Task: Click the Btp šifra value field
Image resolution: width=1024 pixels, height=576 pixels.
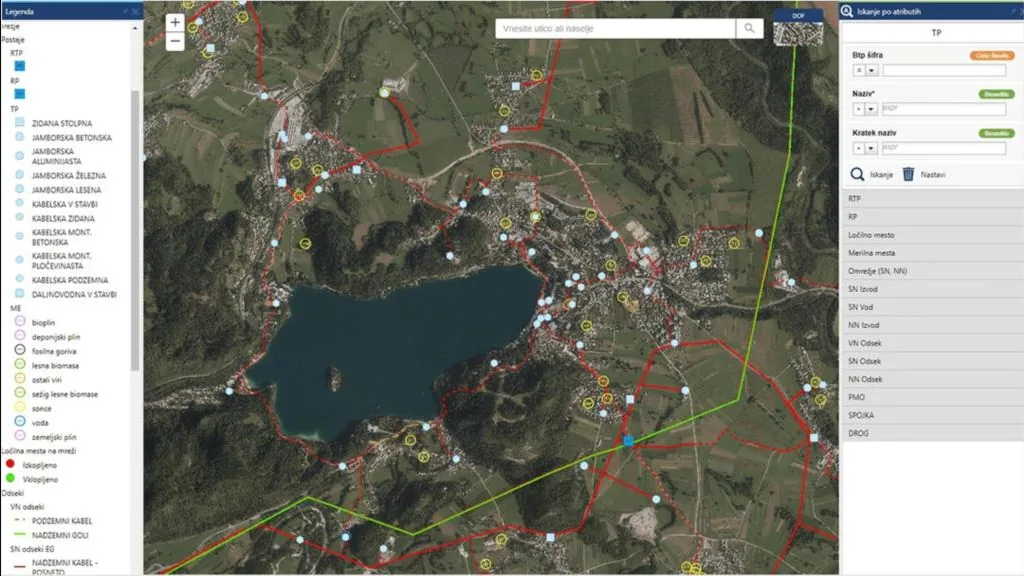Action: [x=944, y=71]
